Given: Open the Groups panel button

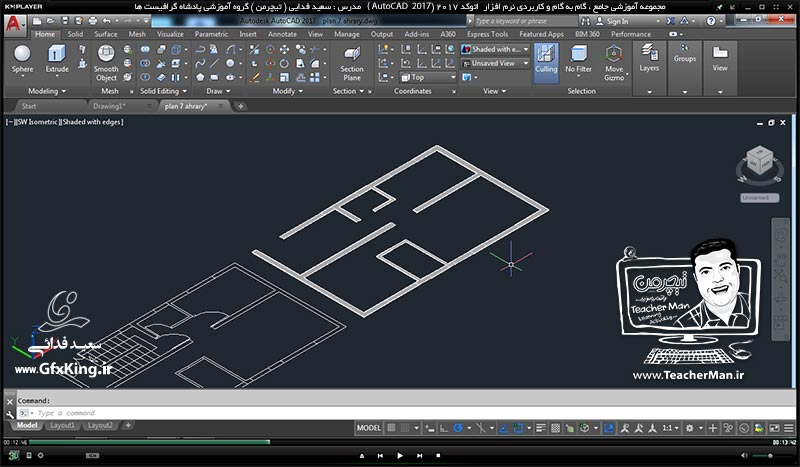Looking at the screenshot, I should (685, 53).
